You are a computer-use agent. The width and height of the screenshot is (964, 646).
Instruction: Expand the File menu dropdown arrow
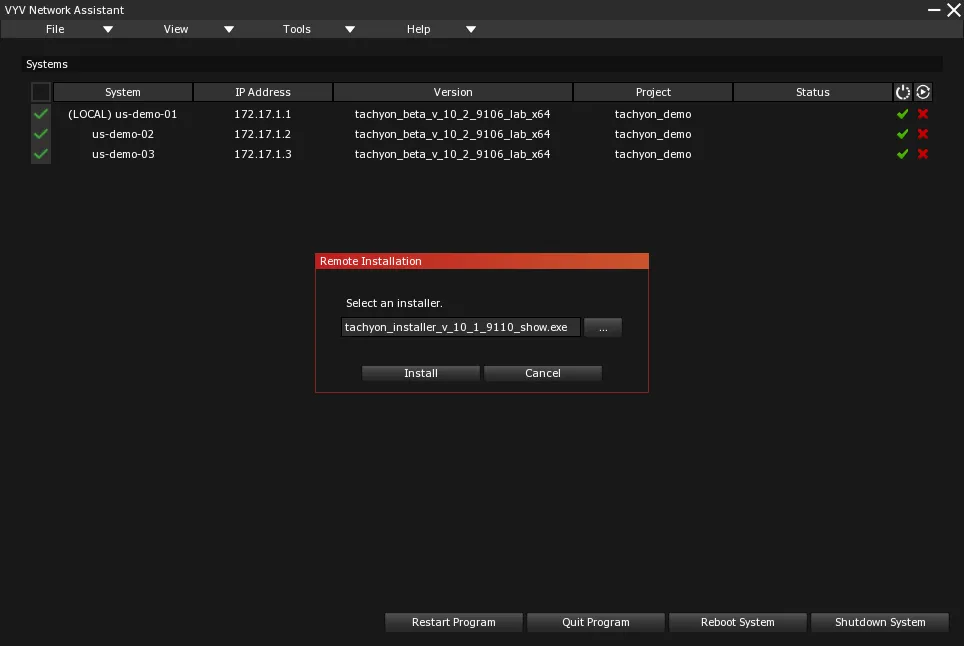[x=108, y=30]
